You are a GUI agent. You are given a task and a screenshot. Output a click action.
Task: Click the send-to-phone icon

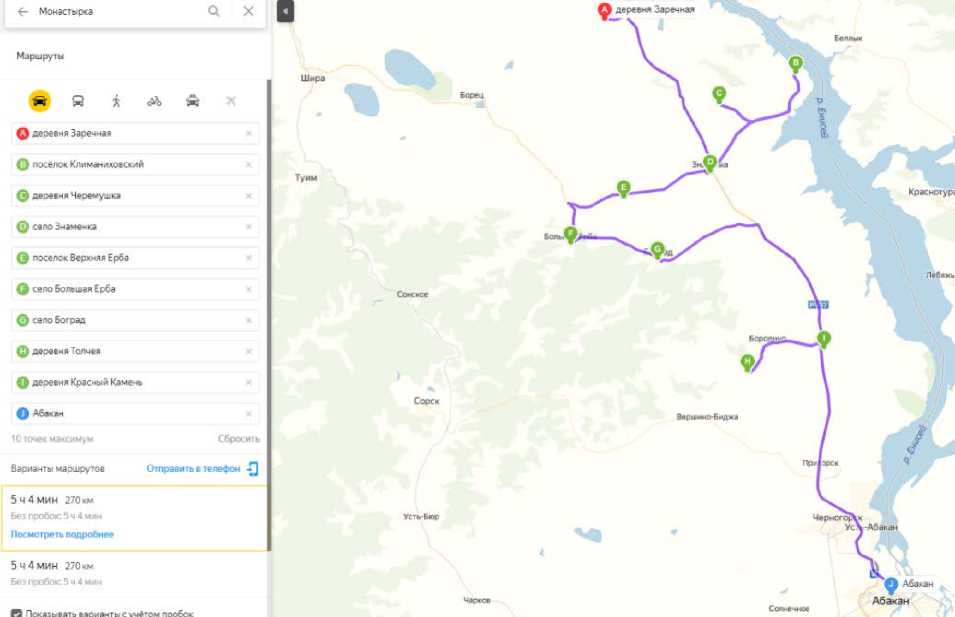253,468
